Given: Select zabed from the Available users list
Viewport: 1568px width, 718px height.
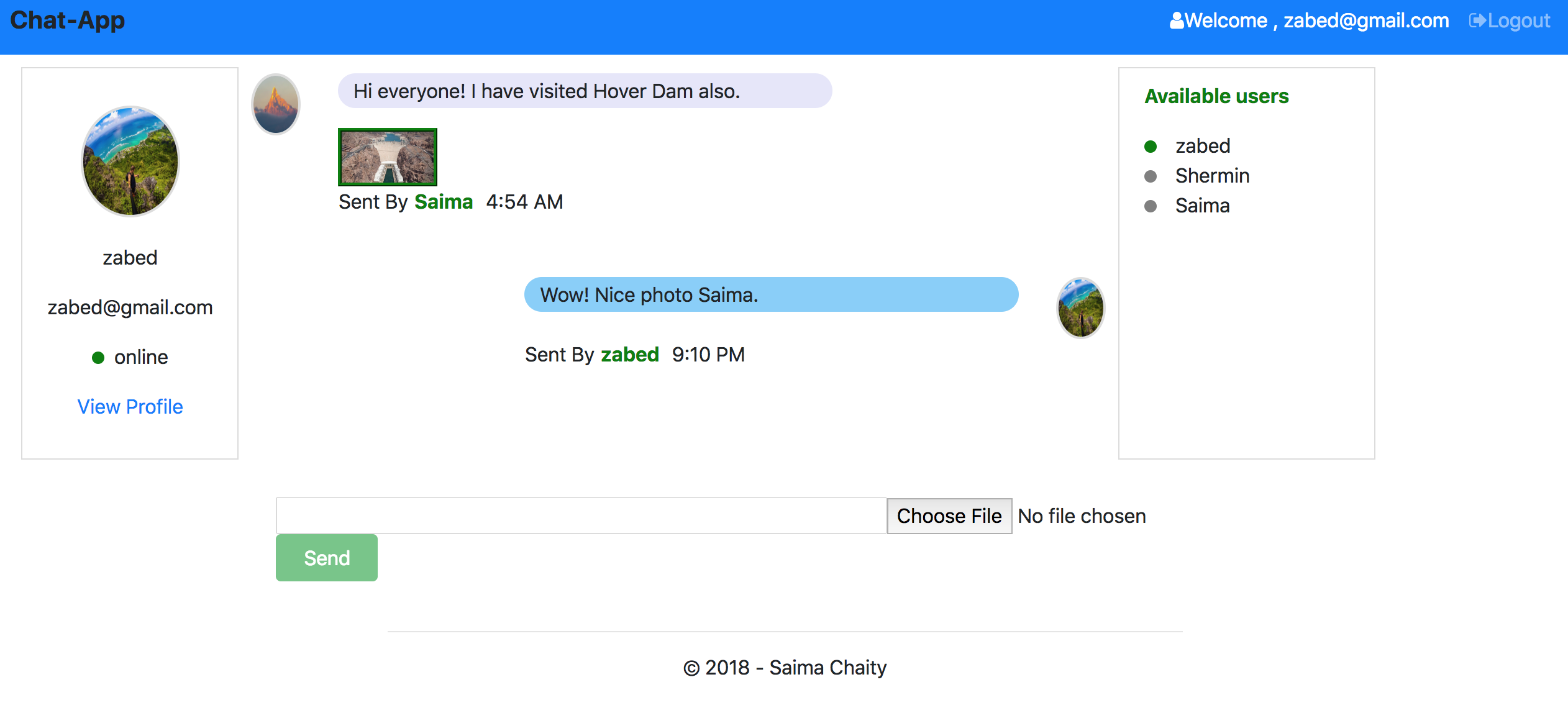Looking at the screenshot, I should point(1202,145).
